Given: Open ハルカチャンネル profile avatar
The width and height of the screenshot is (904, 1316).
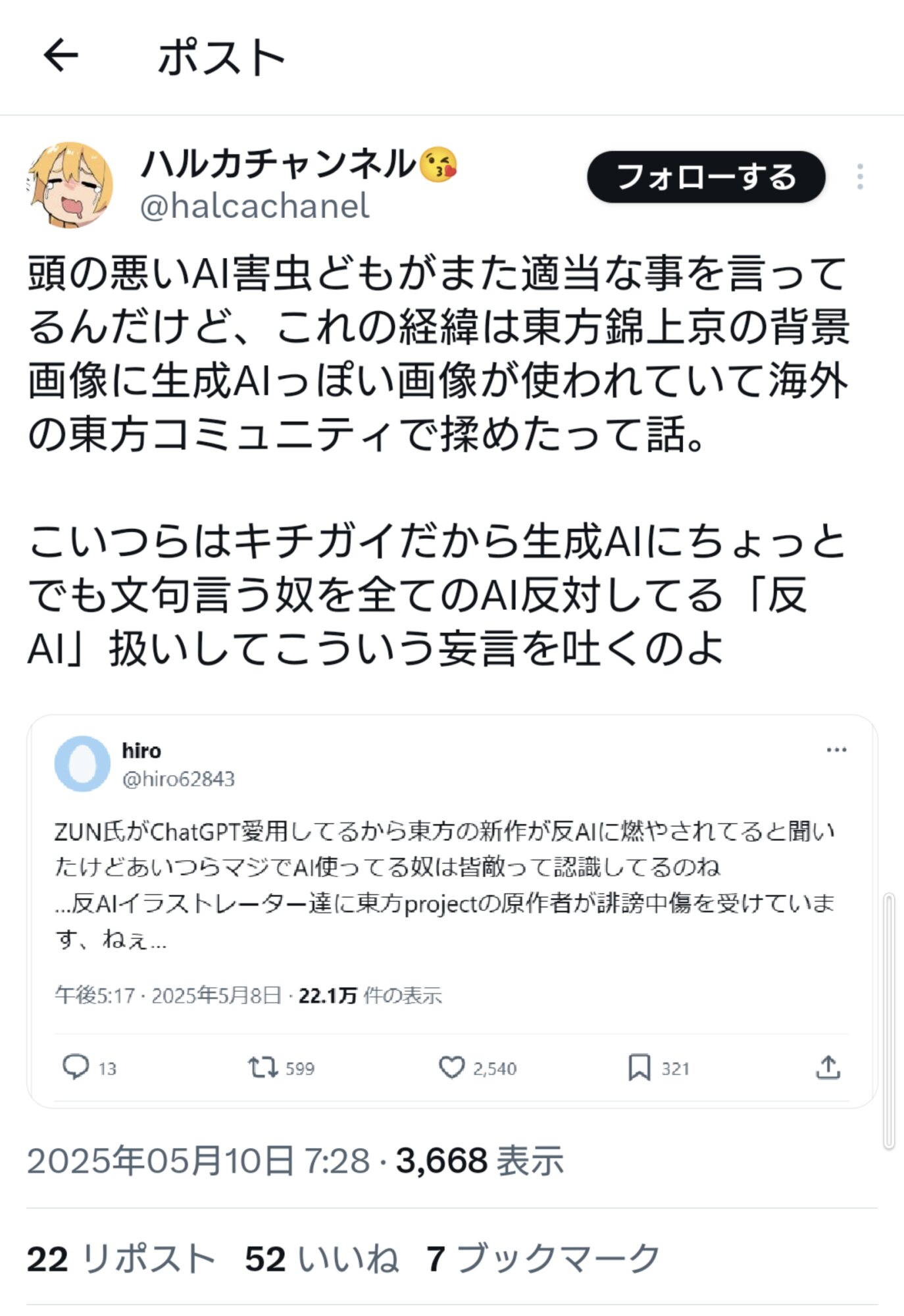Looking at the screenshot, I should [x=70, y=185].
